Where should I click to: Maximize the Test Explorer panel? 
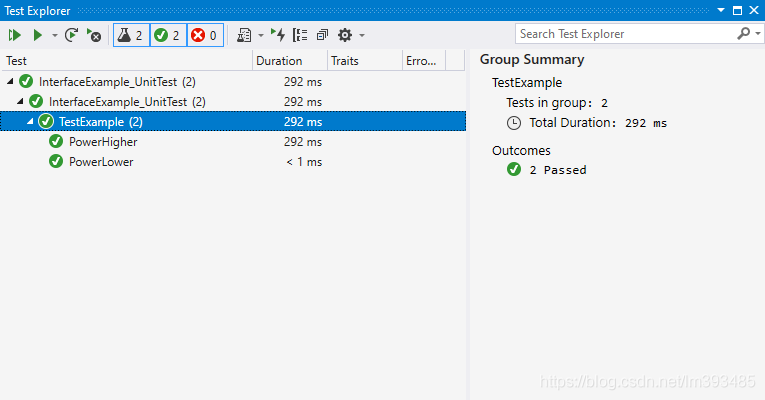[x=738, y=10]
